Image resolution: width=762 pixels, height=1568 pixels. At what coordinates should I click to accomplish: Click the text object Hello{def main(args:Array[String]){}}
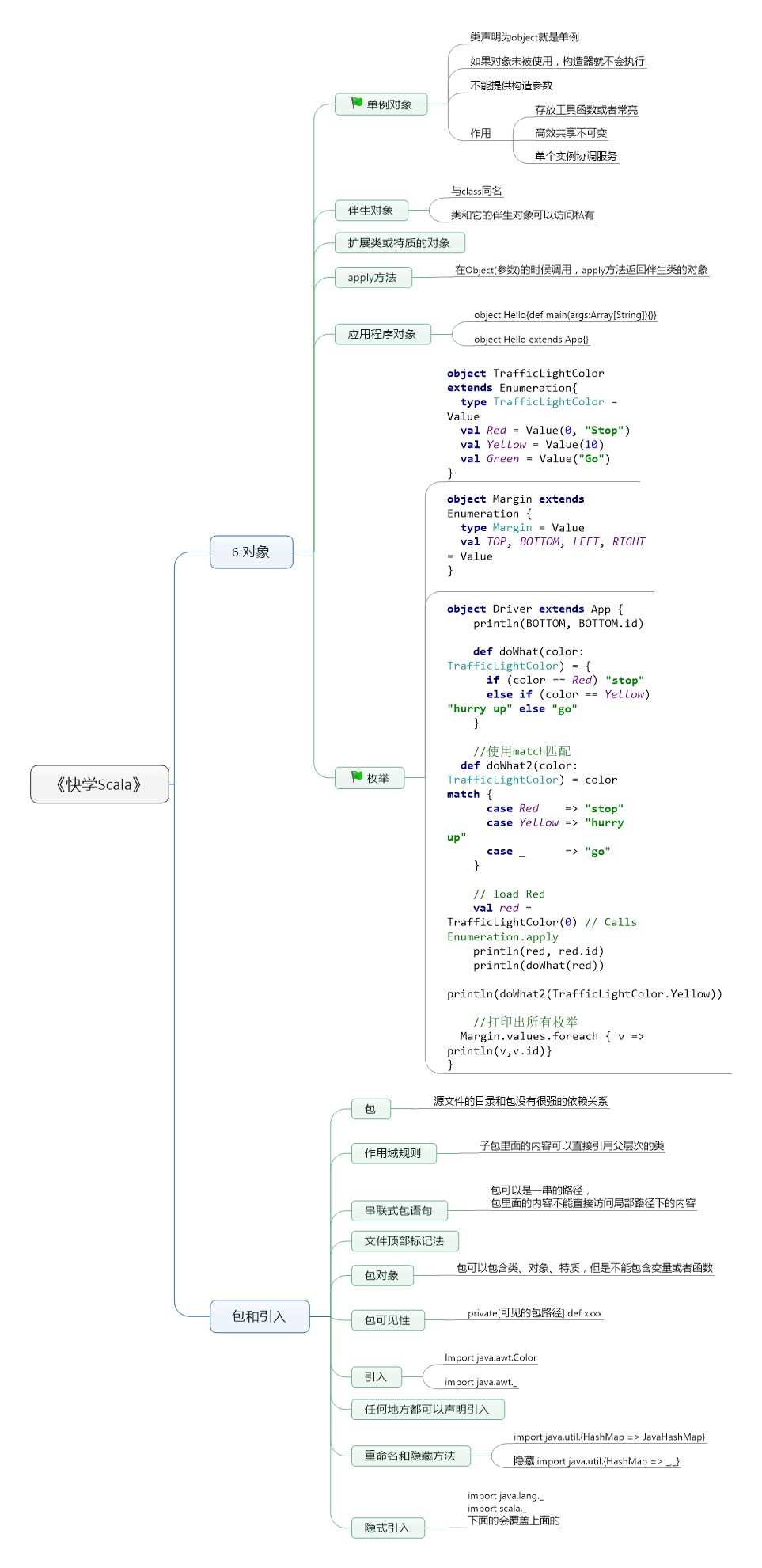tap(565, 315)
